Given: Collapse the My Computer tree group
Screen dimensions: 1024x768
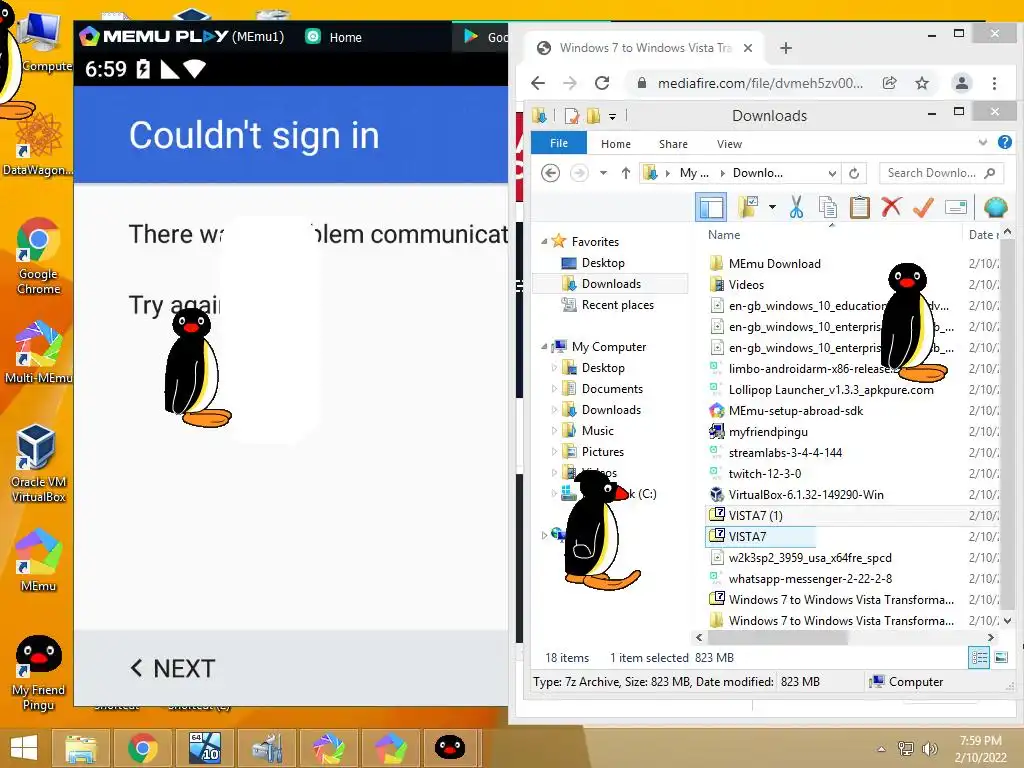Looking at the screenshot, I should 544,347.
